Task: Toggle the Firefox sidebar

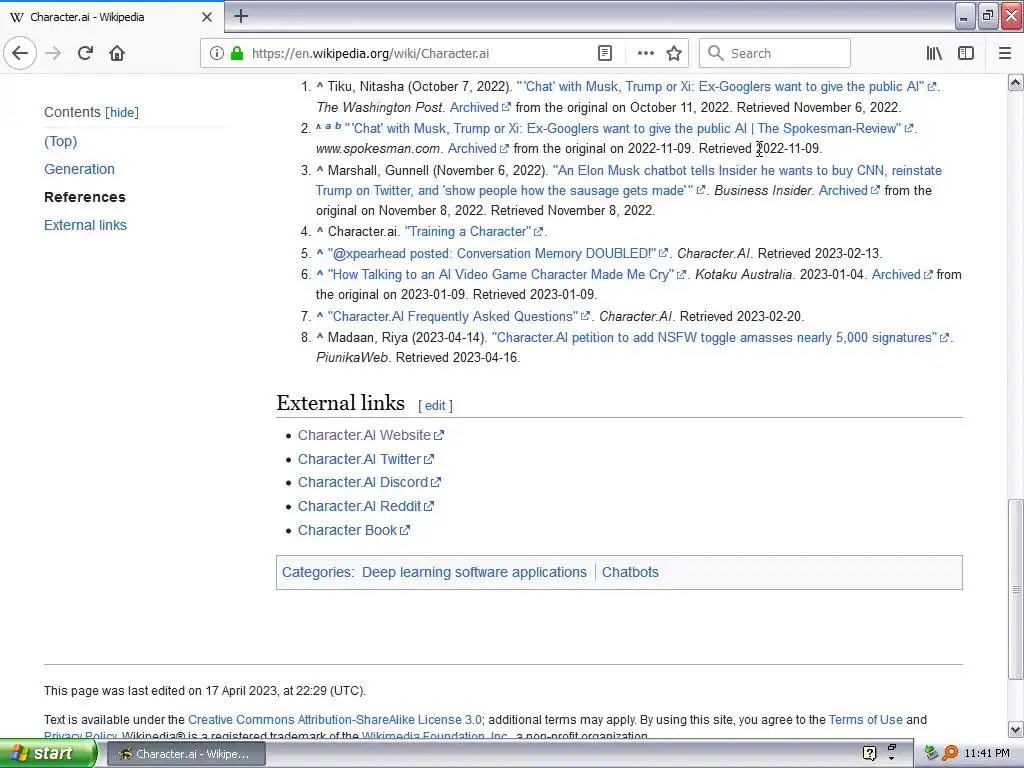Action: pyautogui.click(x=966, y=54)
